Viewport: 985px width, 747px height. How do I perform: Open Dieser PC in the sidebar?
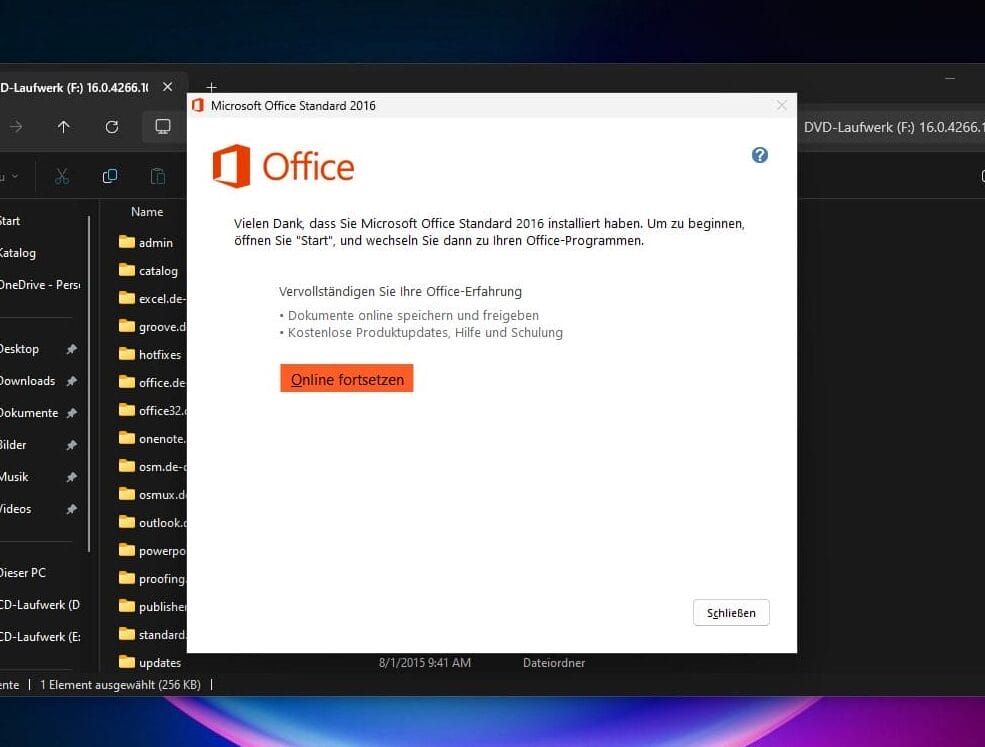tap(23, 573)
